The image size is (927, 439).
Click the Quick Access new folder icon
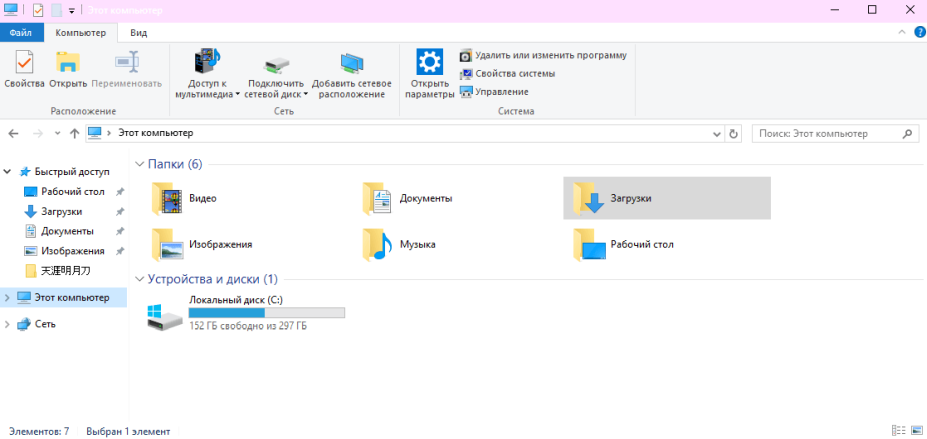coord(56,11)
